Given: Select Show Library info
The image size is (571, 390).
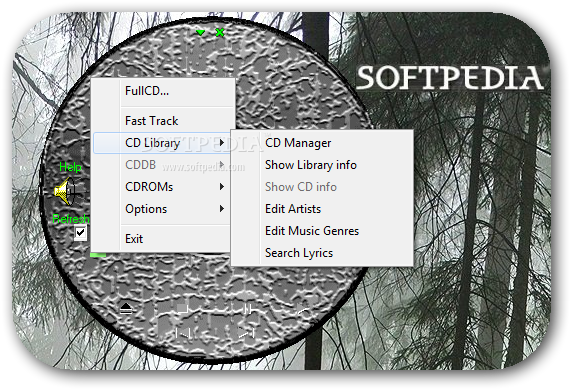Looking at the screenshot, I should click(x=322, y=165).
